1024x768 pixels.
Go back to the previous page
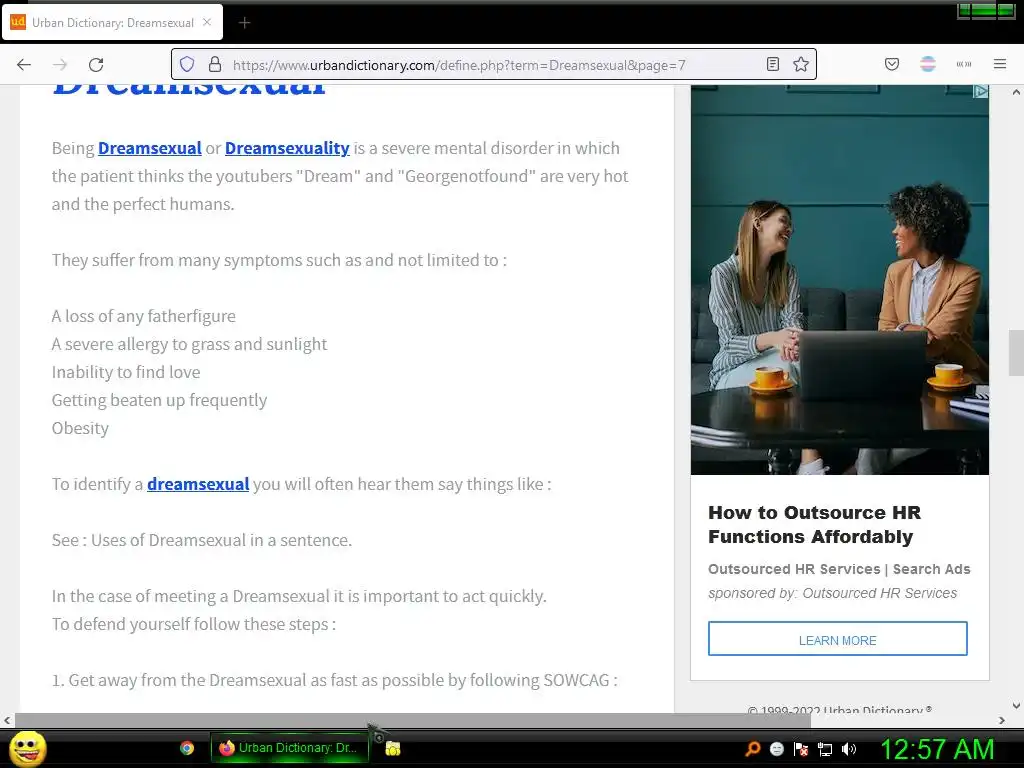click(x=24, y=64)
